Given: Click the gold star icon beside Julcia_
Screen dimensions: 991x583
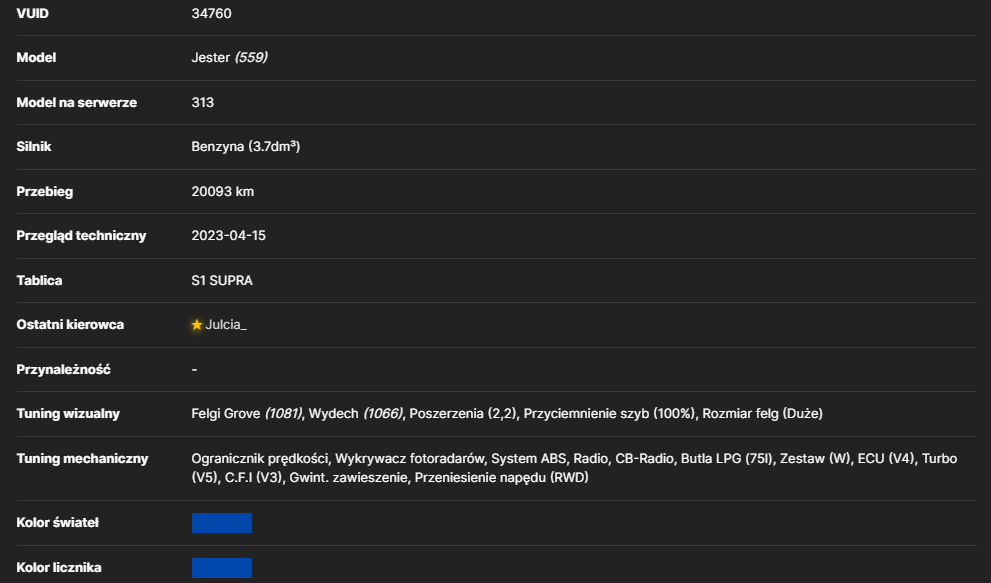Looking at the screenshot, I should tap(197, 324).
